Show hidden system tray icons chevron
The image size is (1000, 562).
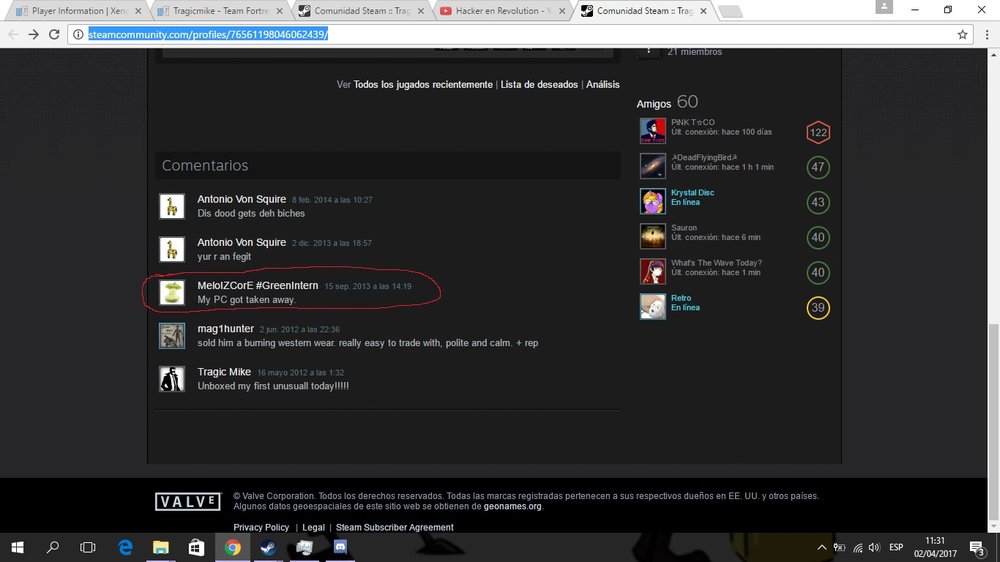pos(821,547)
